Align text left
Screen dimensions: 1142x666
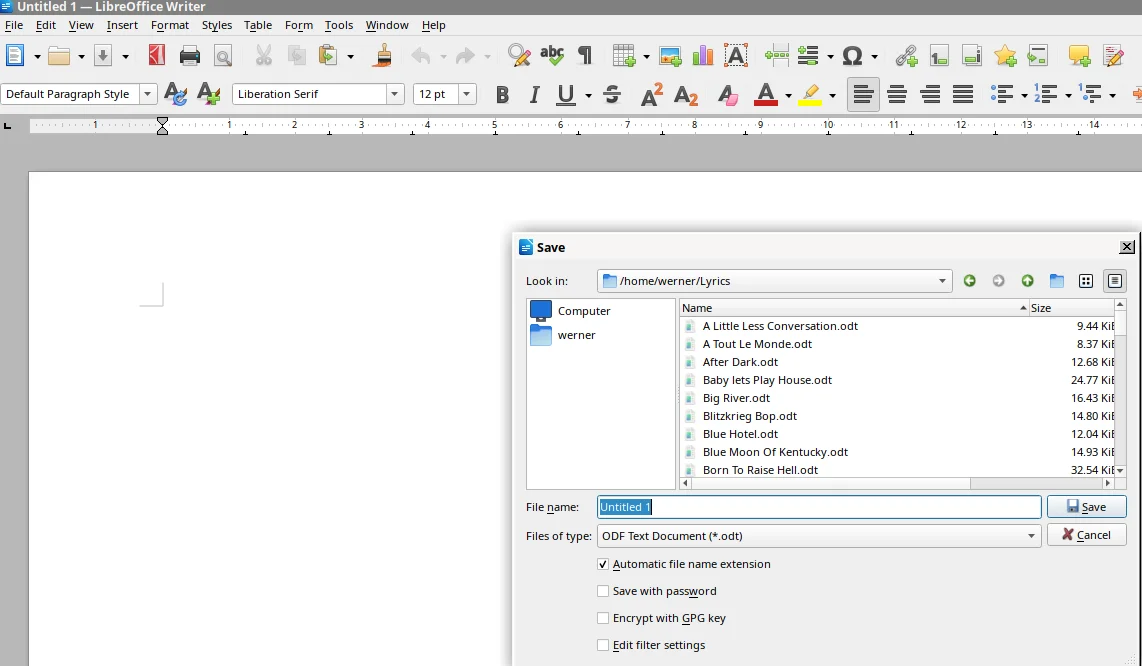(863, 94)
